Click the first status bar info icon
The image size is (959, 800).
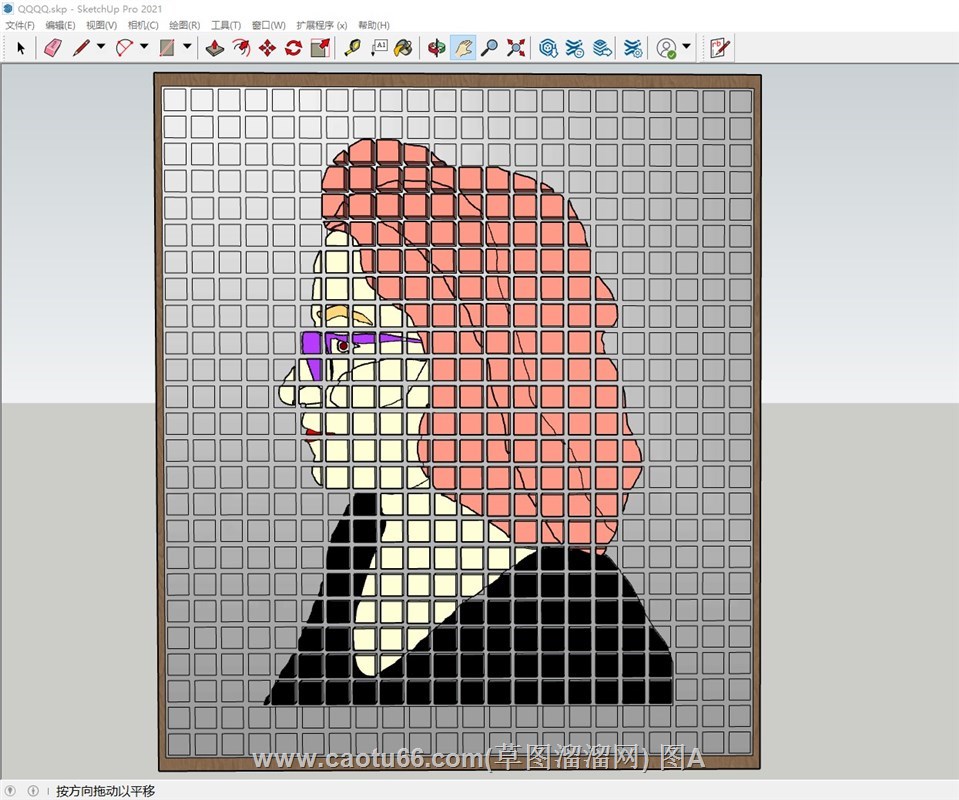[x=12, y=790]
